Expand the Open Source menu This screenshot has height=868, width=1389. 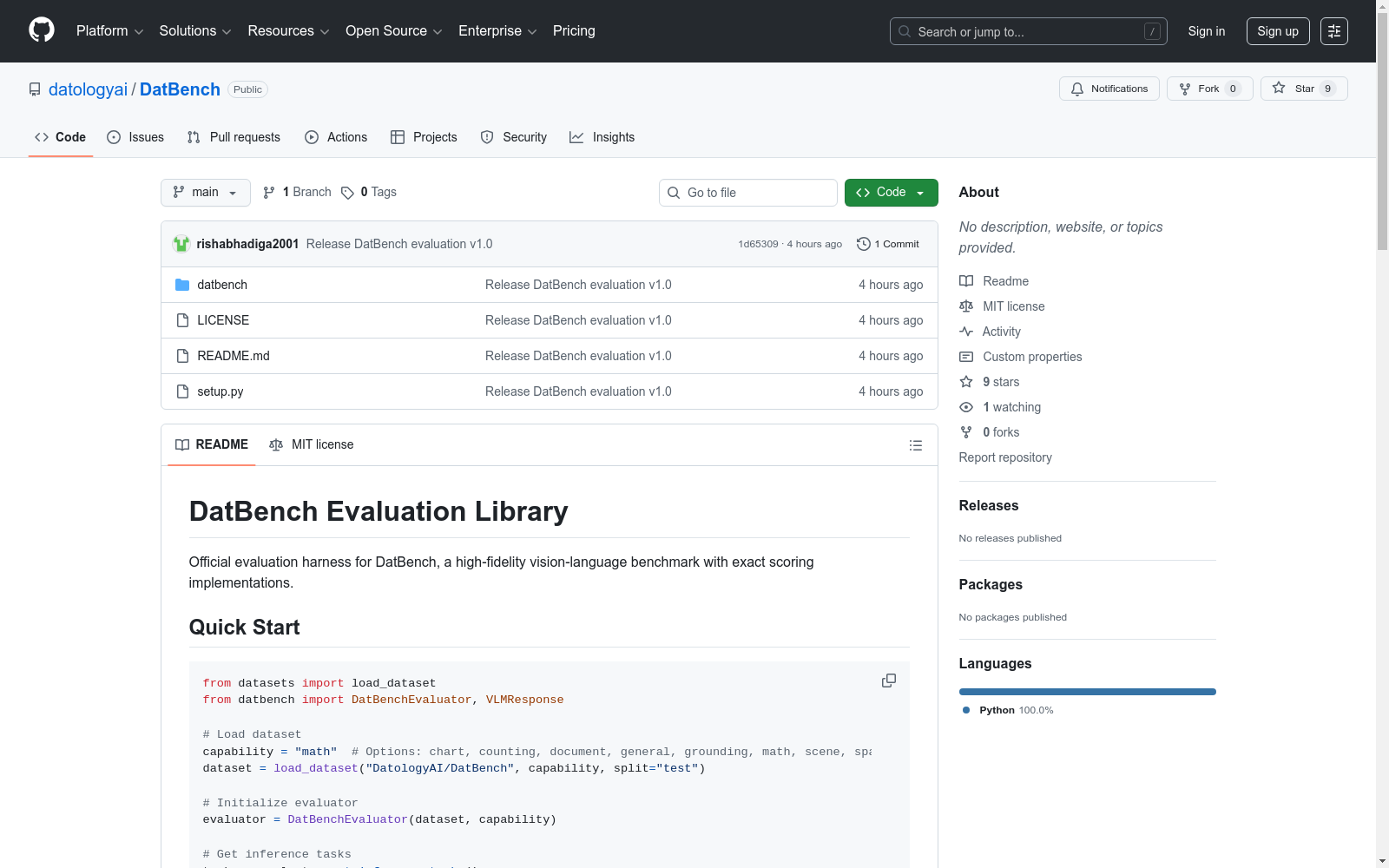[394, 31]
